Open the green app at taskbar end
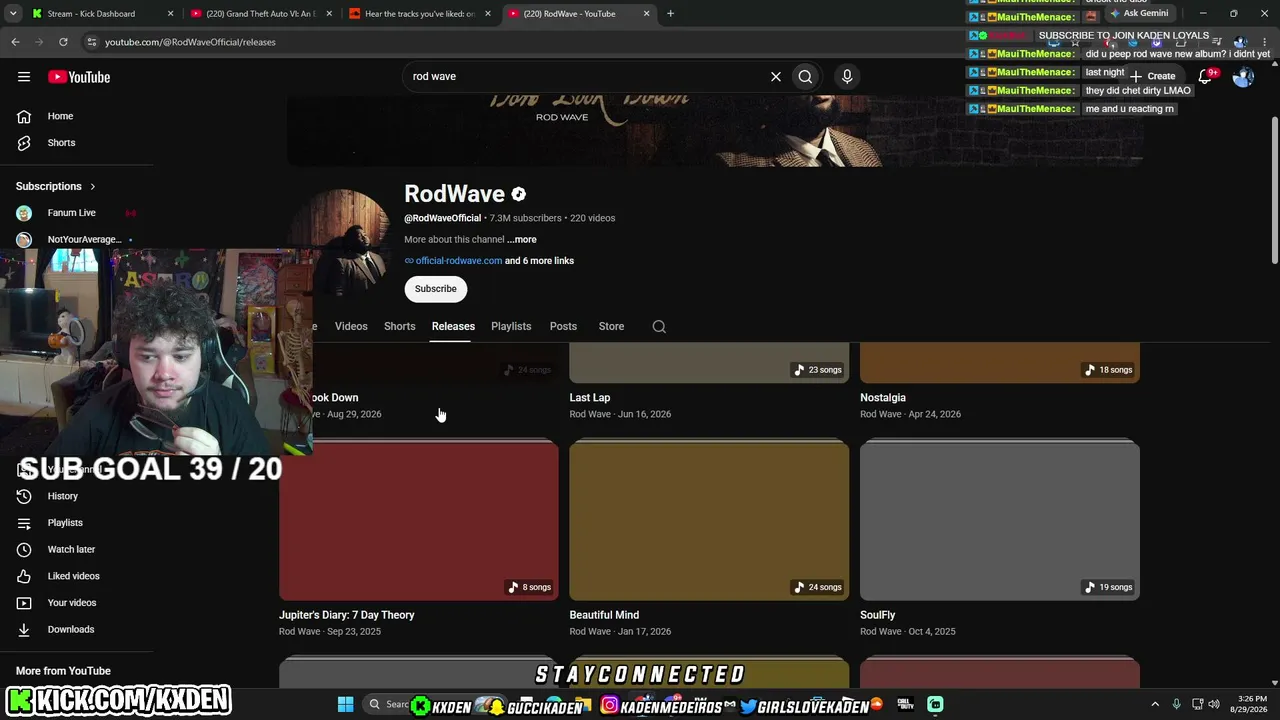This screenshot has width=1280, height=720. coord(935,705)
